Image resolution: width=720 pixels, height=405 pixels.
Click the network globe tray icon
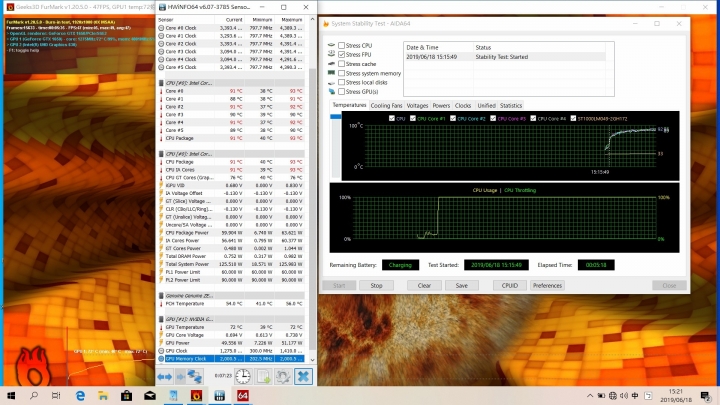tap(613, 396)
